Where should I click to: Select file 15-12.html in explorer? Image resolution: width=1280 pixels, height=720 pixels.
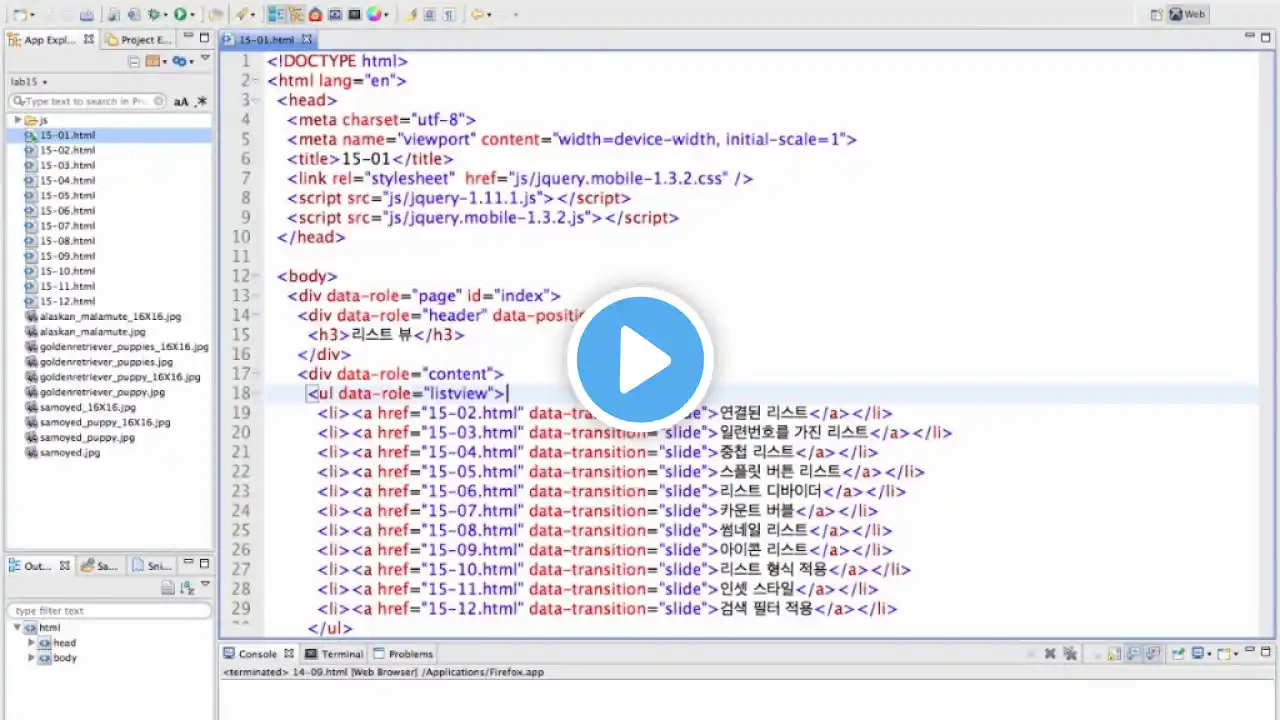[67, 301]
